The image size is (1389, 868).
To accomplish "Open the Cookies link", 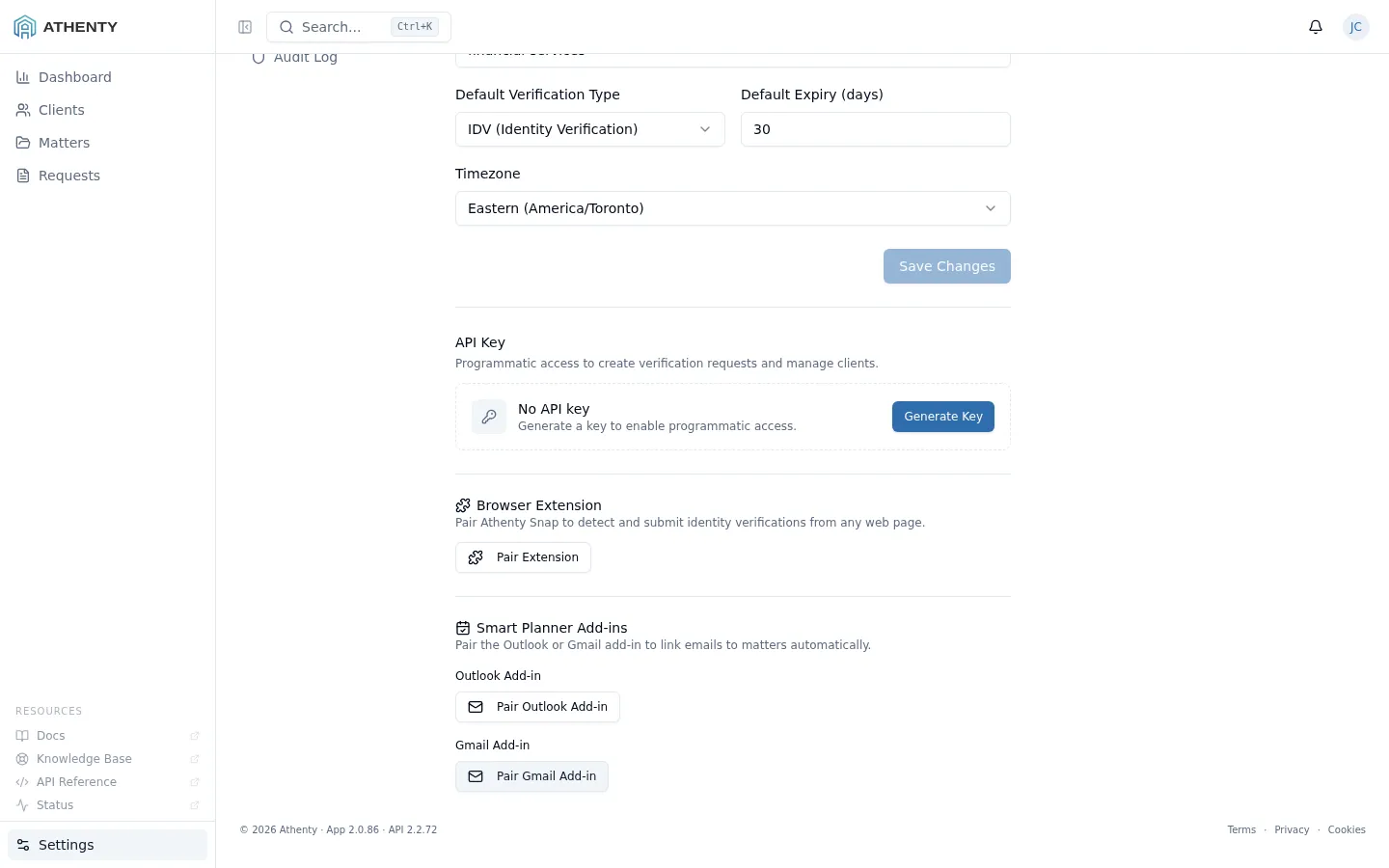I will 1347,829.
